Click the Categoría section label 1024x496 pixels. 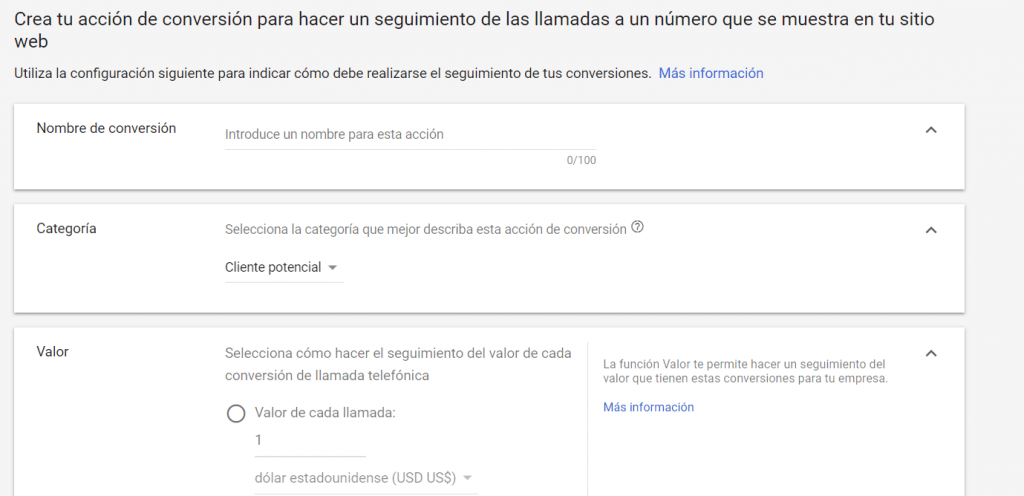pos(67,229)
